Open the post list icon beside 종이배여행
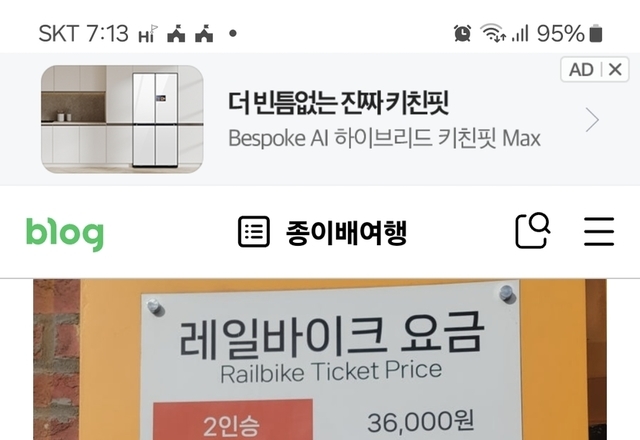 point(254,232)
